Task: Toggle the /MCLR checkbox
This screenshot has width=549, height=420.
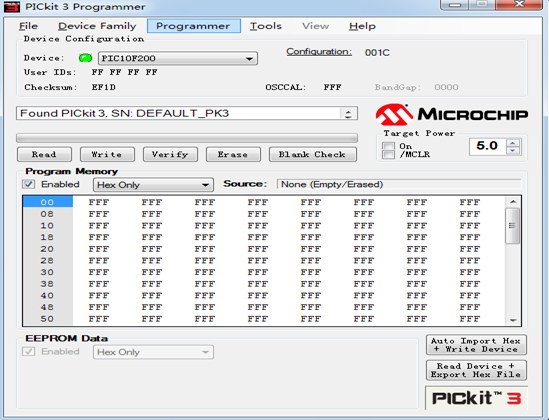Action: point(388,154)
